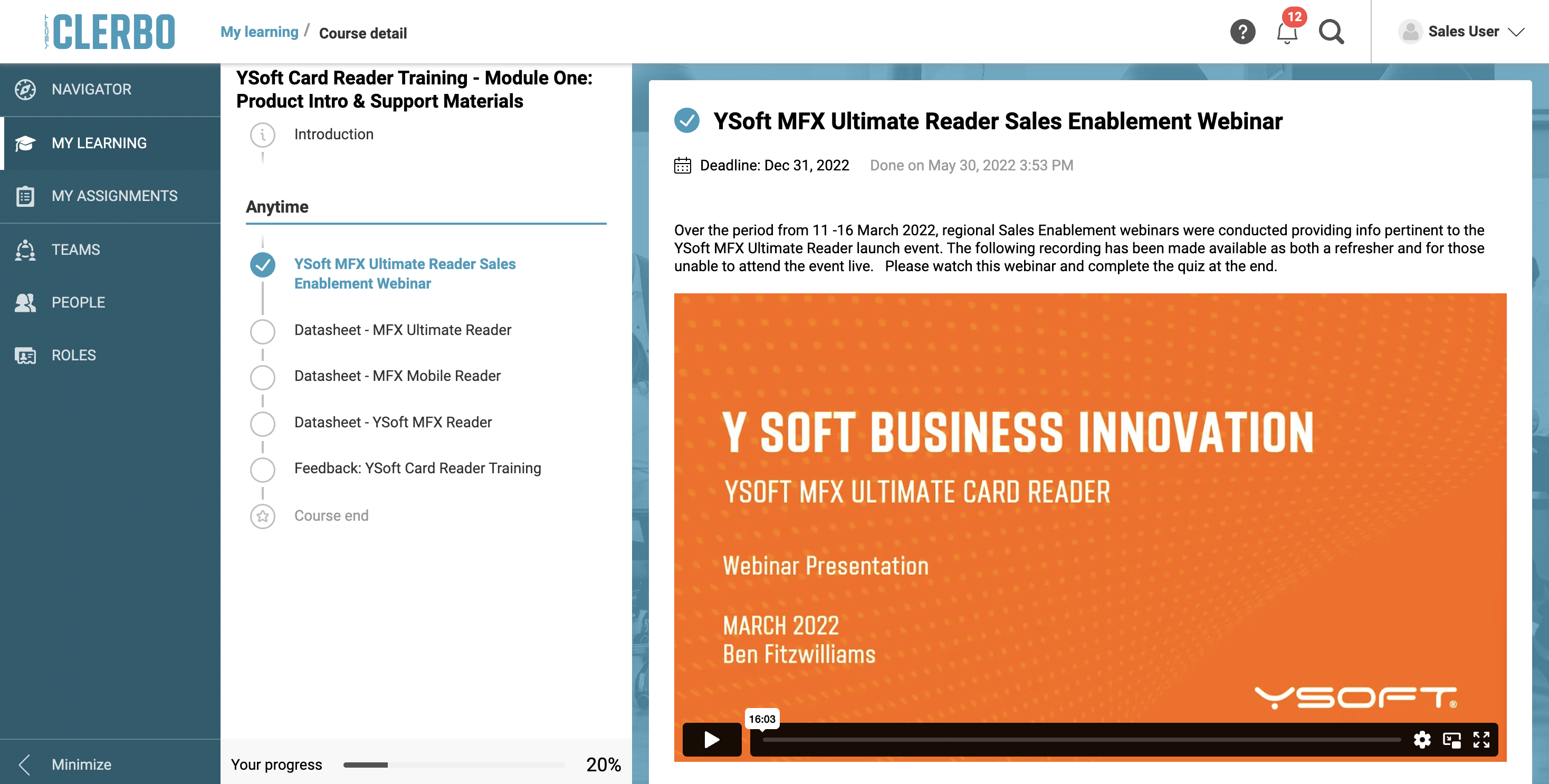Open Datasheet - YSoft MFX Reader
This screenshot has width=1549, height=784.
pos(393,422)
